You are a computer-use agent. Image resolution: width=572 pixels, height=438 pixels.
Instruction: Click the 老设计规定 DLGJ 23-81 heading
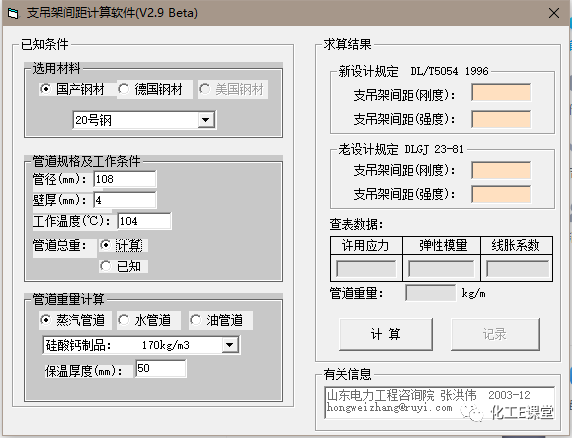[401, 149]
